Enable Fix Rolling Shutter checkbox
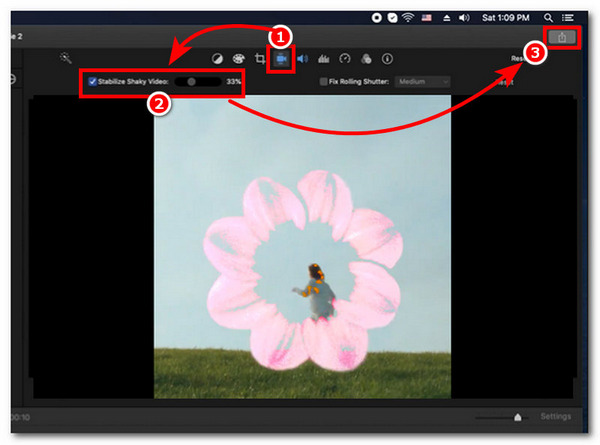This screenshot has width=600, height=445. 322,81
